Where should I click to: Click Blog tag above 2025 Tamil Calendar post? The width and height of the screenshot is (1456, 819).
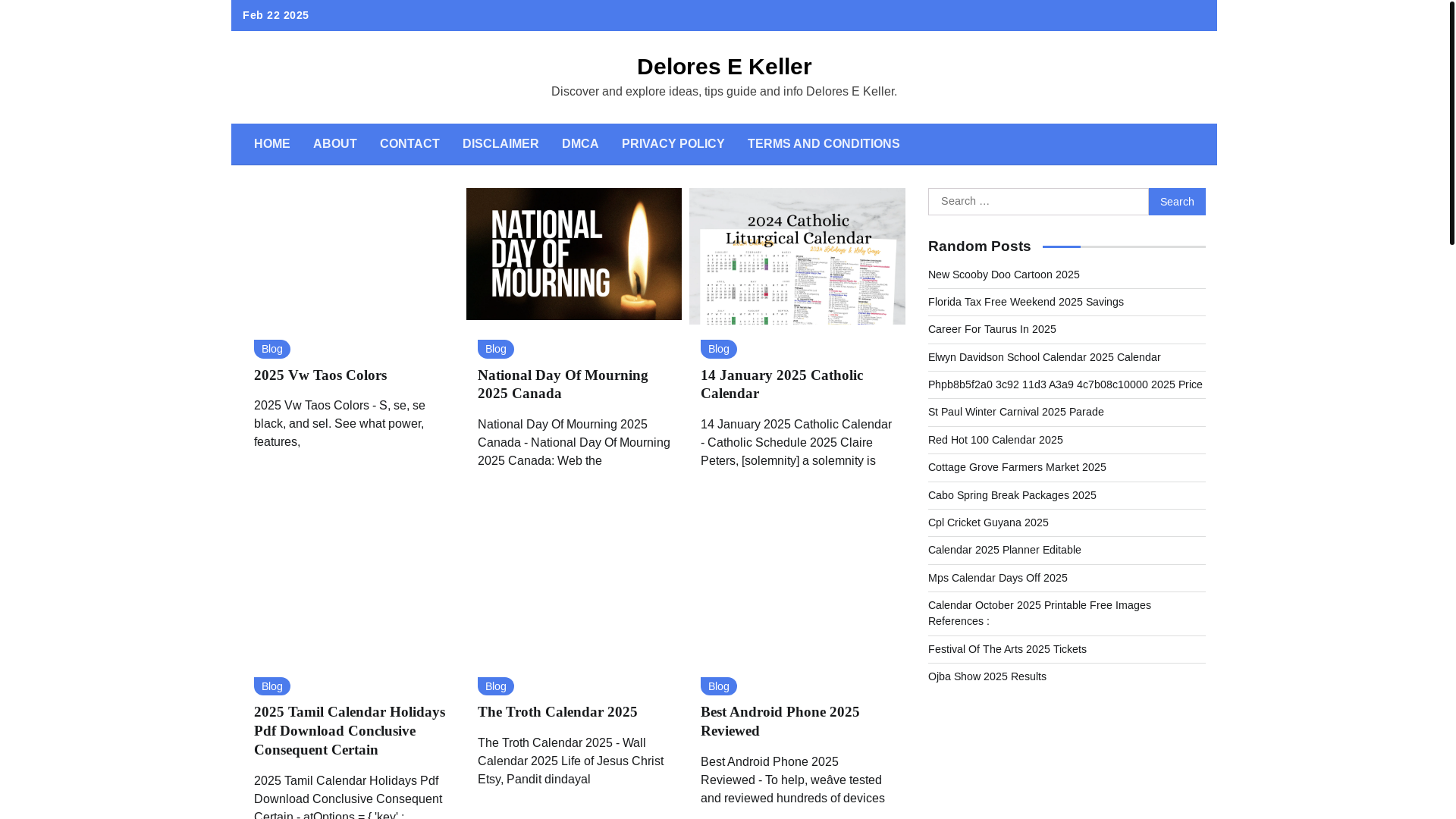(271, 686)
